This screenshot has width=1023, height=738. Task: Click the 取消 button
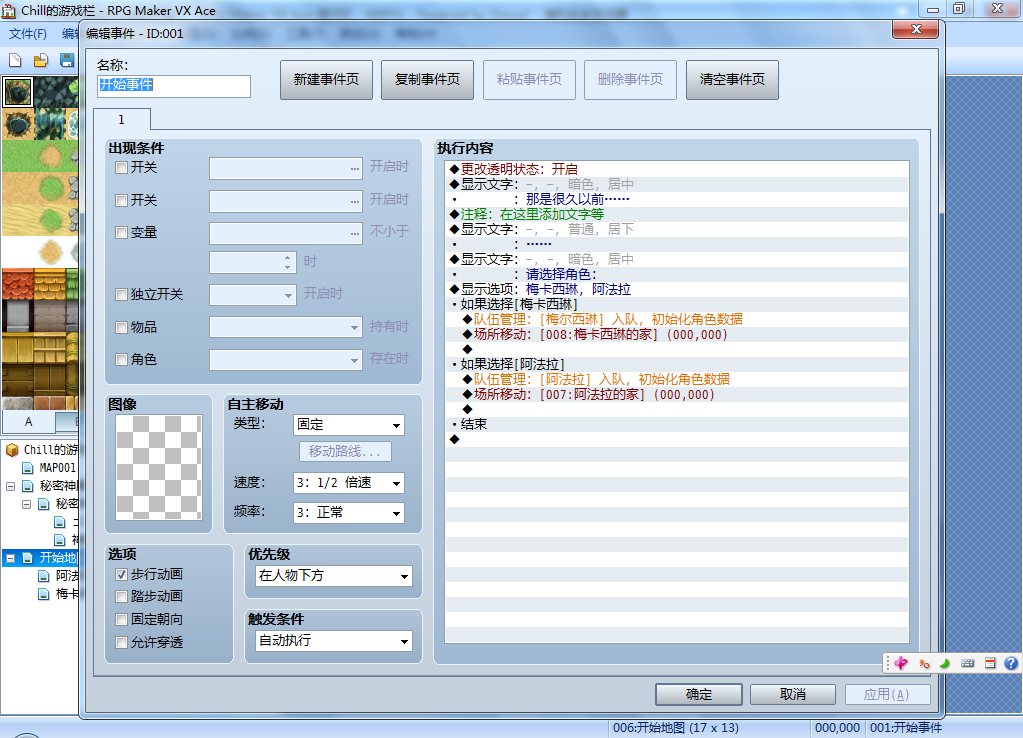click(x=793, y=694)
